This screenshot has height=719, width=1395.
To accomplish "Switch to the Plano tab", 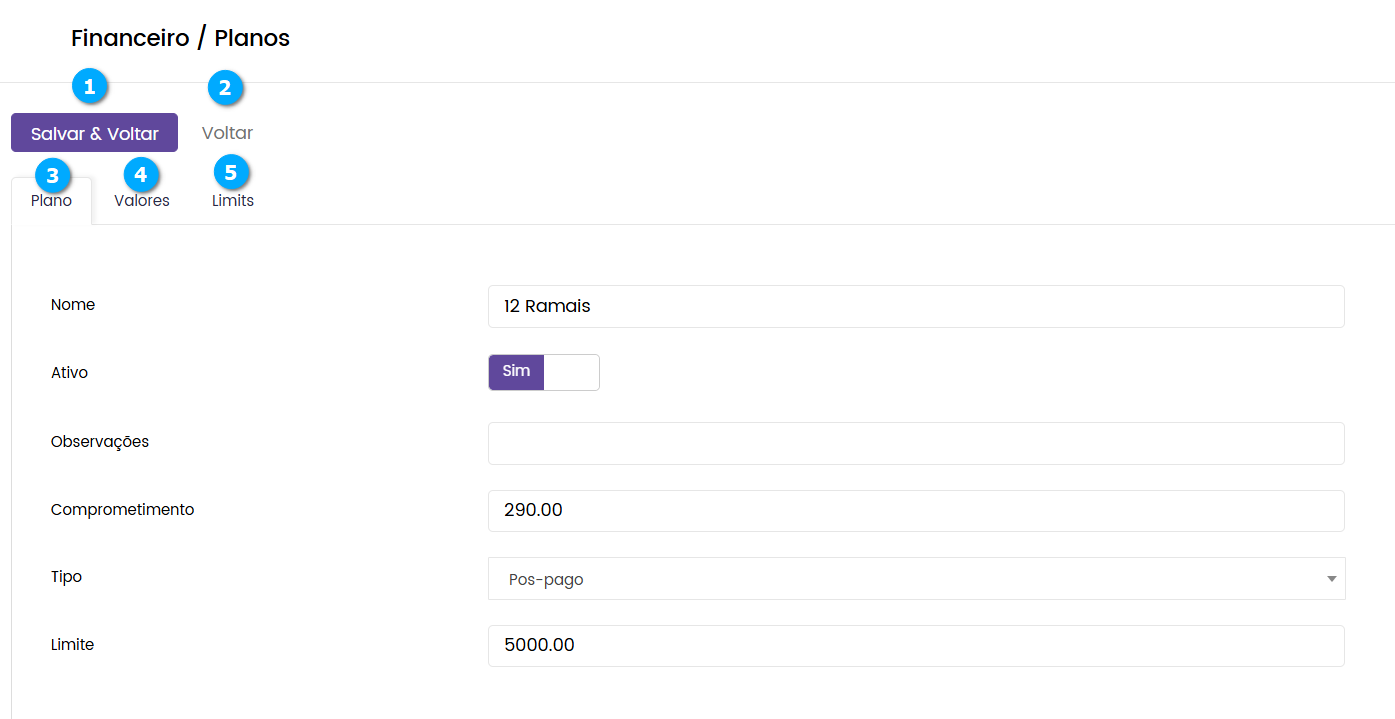I will [51, 201].
